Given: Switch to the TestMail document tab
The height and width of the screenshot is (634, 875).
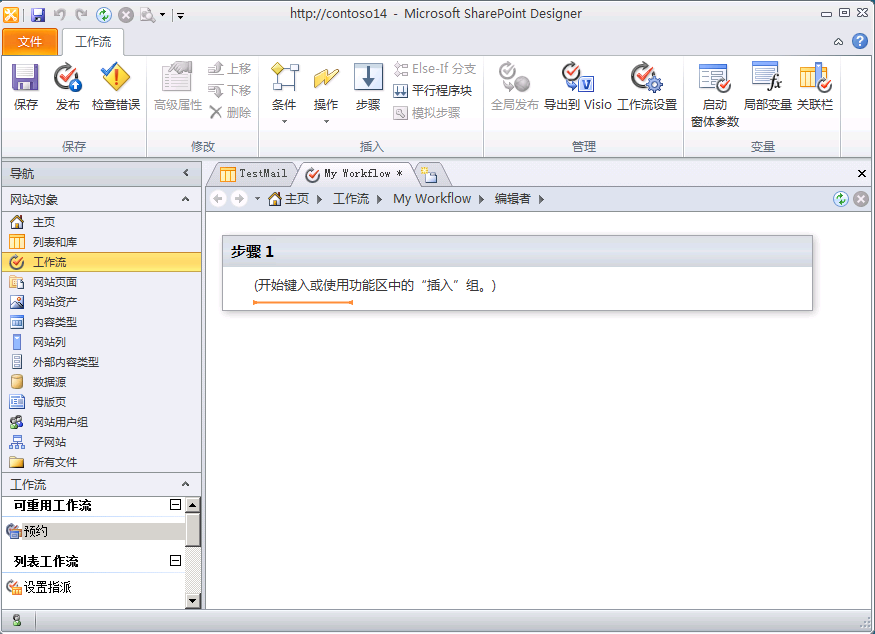Looking at the screenshot, I should 253,174.
